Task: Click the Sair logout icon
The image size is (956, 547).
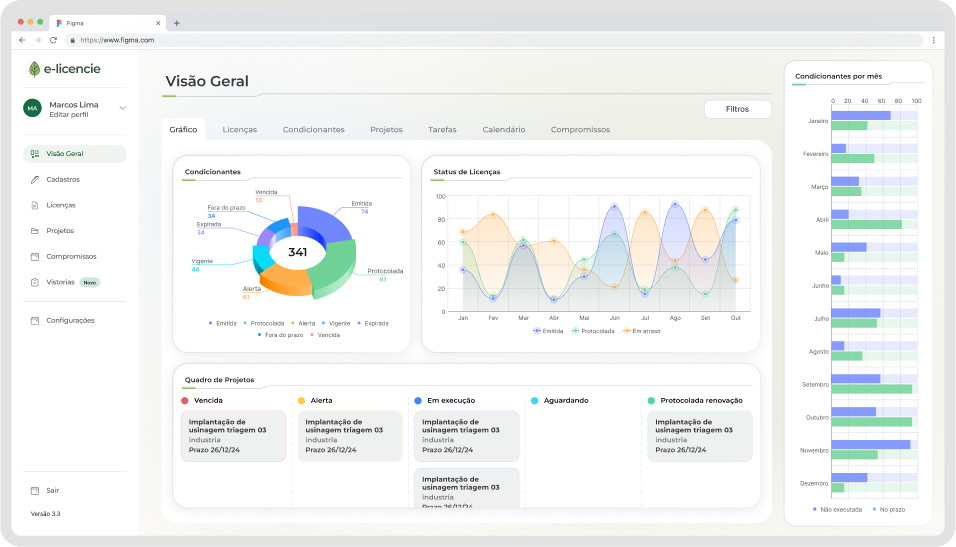Action: [35, 491]
